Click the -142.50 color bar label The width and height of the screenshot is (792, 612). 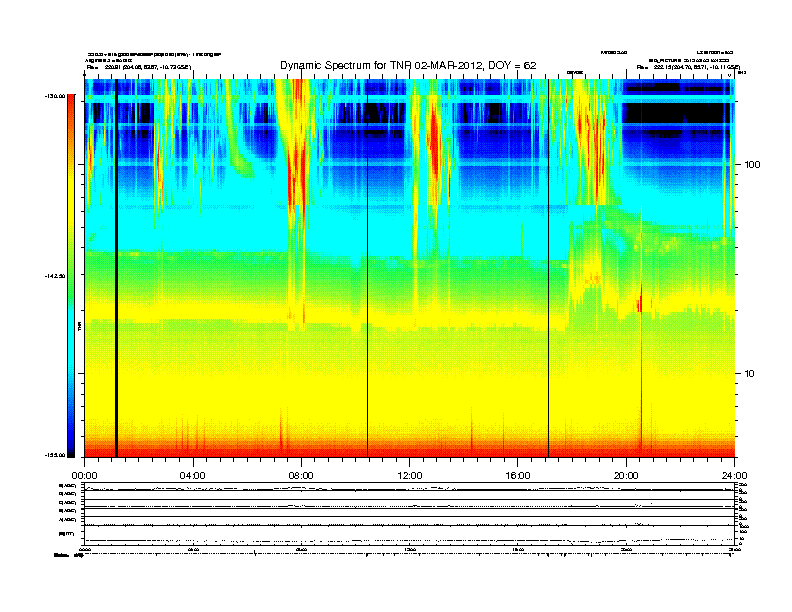[55, 276]
